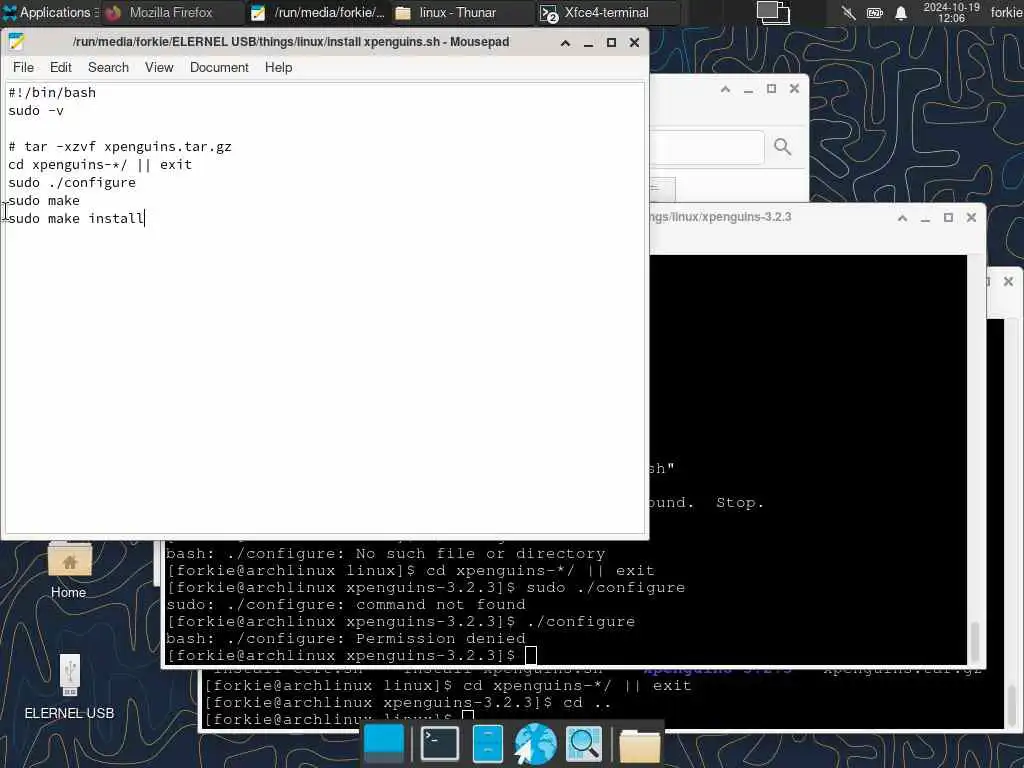Click the search magnifier icon in Thunar window

[782, 147]
